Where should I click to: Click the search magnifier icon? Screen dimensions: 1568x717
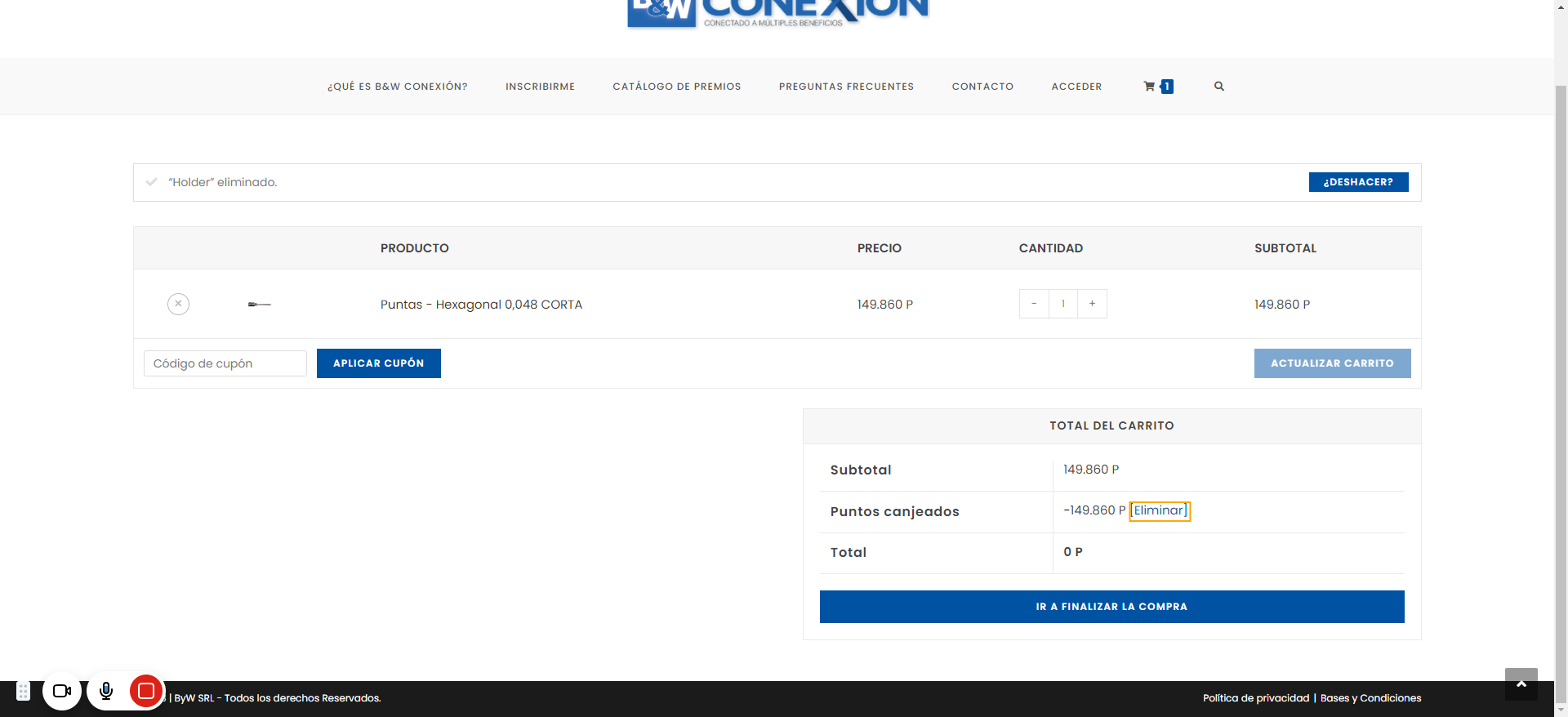(1218, 87)
